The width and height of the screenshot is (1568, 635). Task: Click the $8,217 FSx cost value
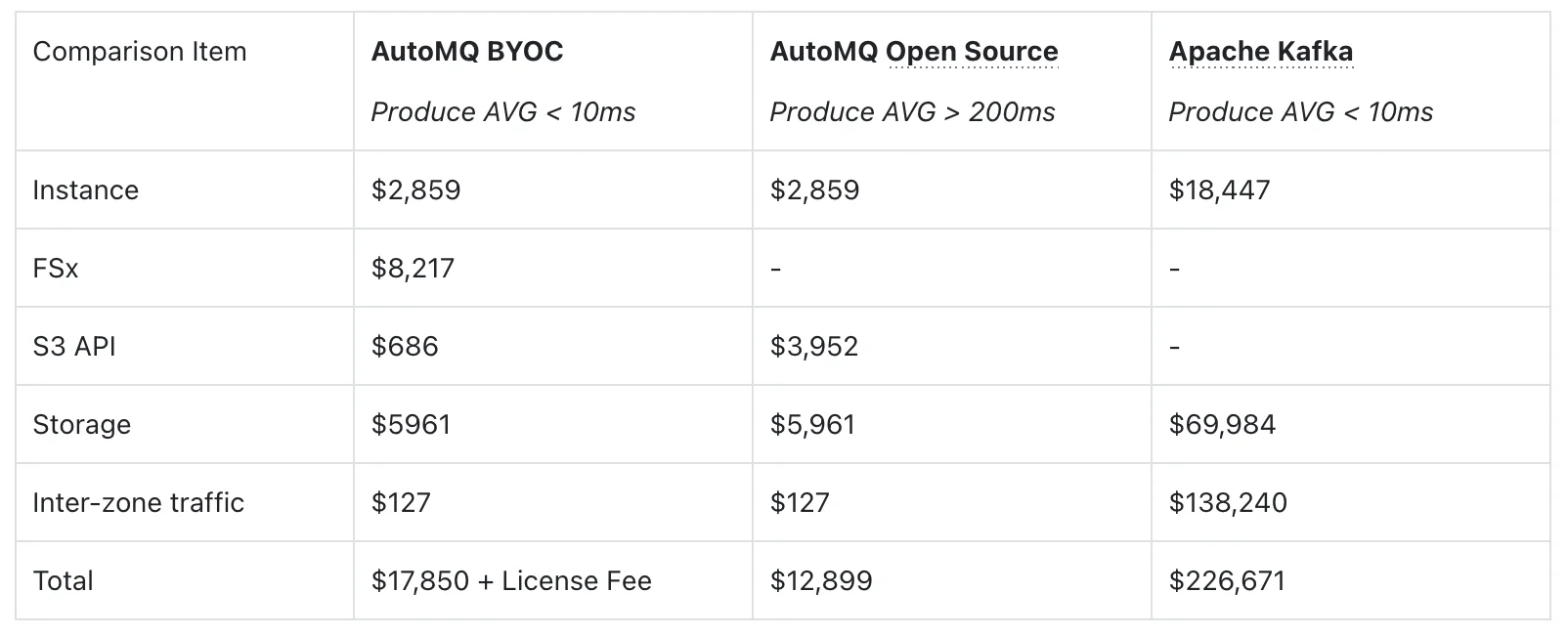413,268
